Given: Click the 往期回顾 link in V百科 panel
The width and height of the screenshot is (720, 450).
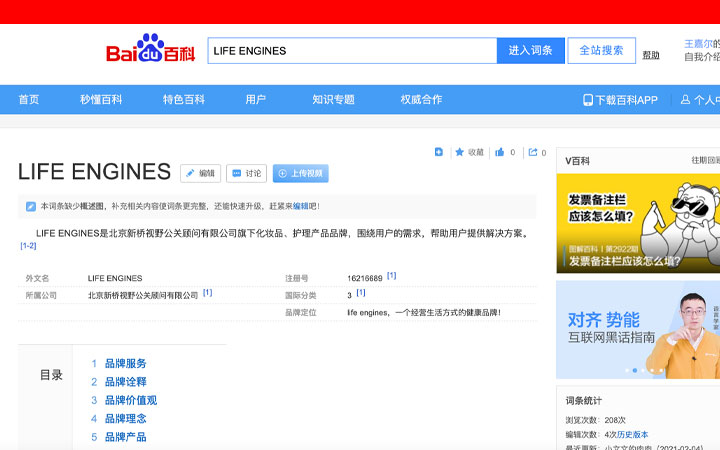Looking at the screenshot, I should (x=706, y=160).
